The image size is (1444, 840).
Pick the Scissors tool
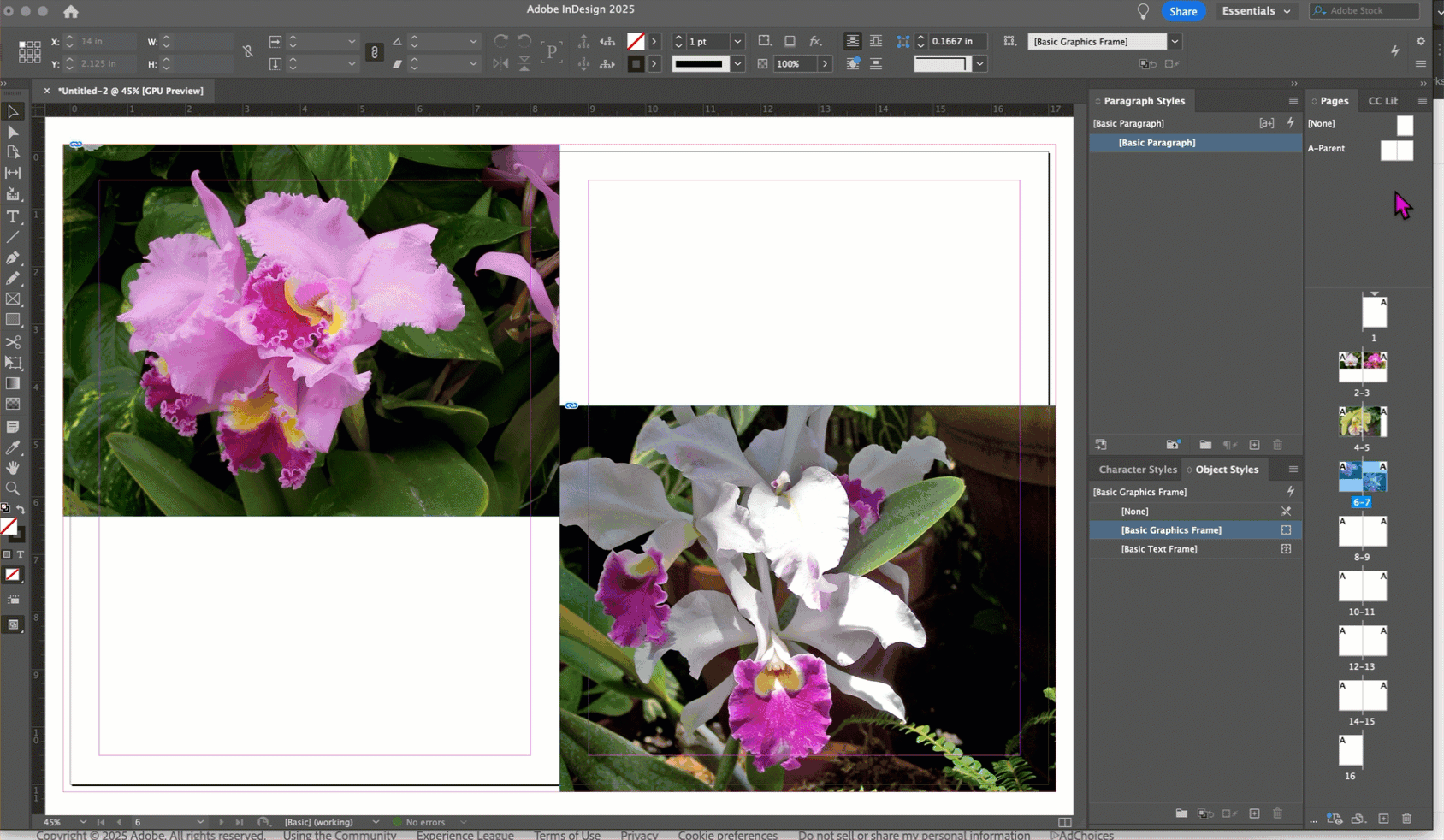[13, 341]
